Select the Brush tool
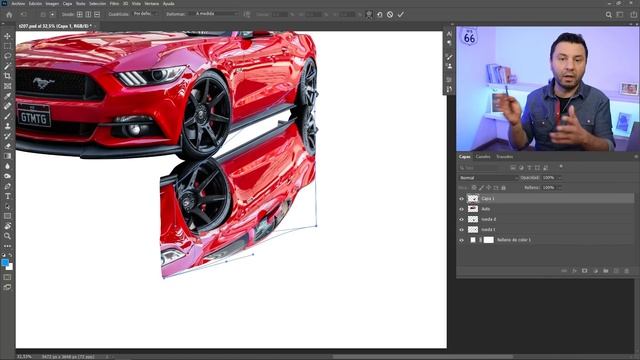The height and width of the screenshot is (360, 640). click(7, 116)
